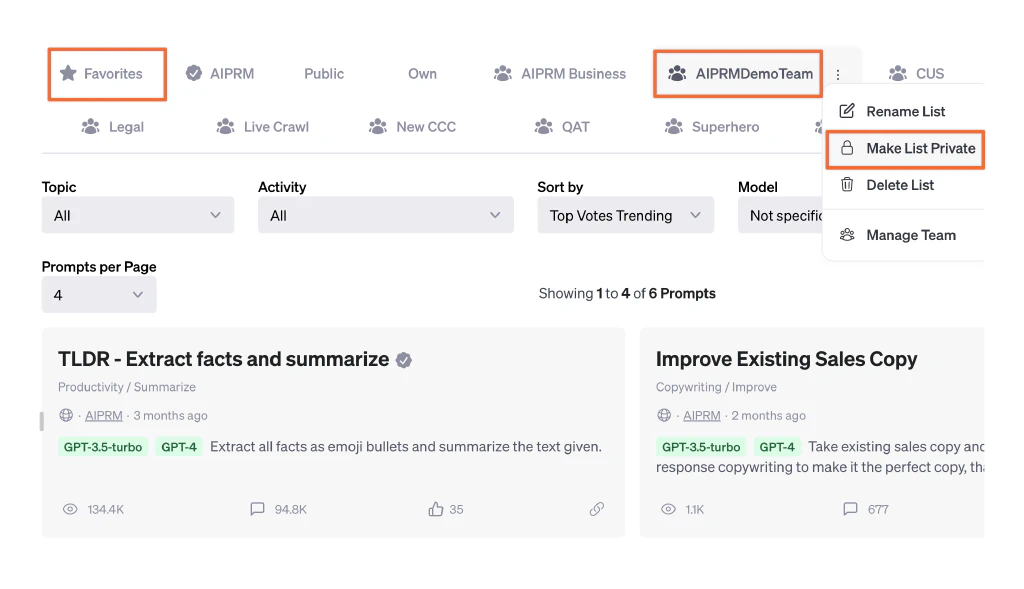The image size is (1024, 589).
Task: Choose Rename List from the menu
Action: 904,112
